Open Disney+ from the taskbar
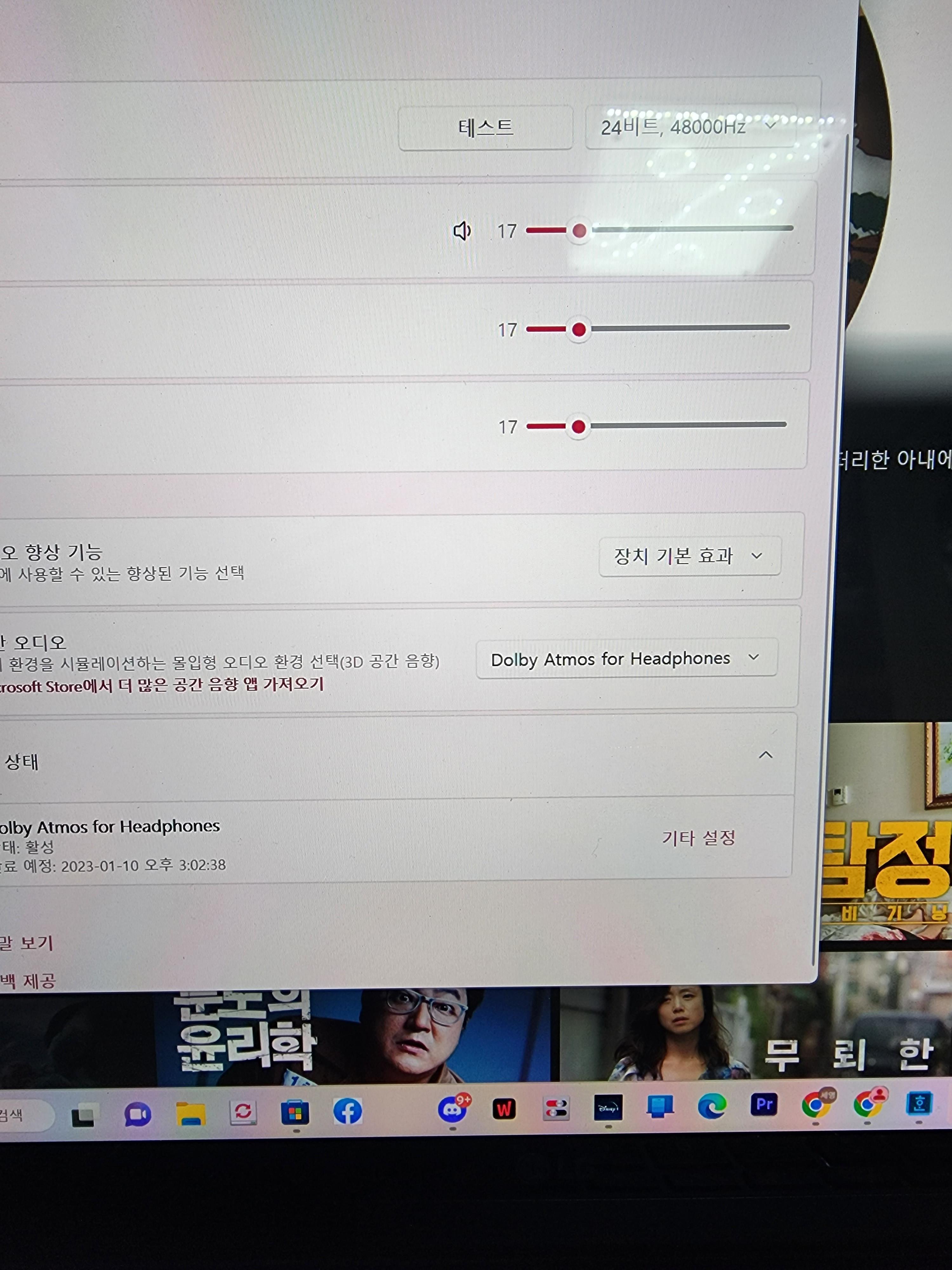The width and height of the screenshot is (952, 1270). click(x=608, y=1107)
